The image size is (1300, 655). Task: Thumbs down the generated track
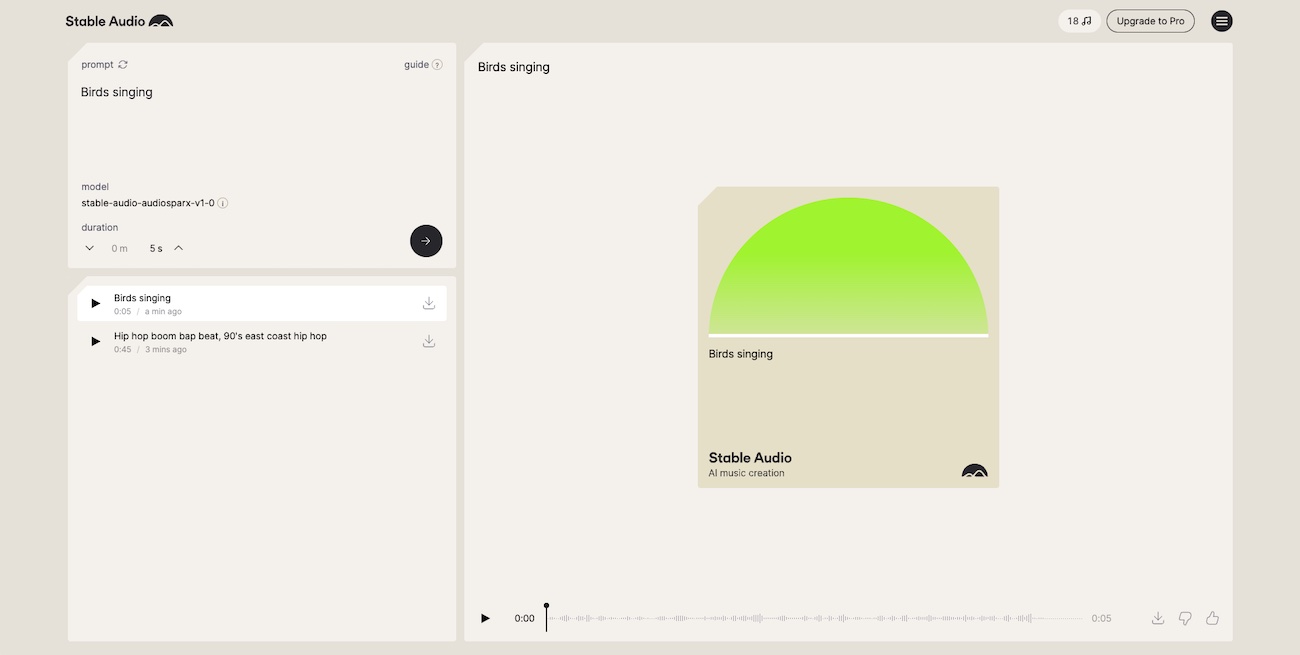pyautogui.click(x=1185, y=618)
